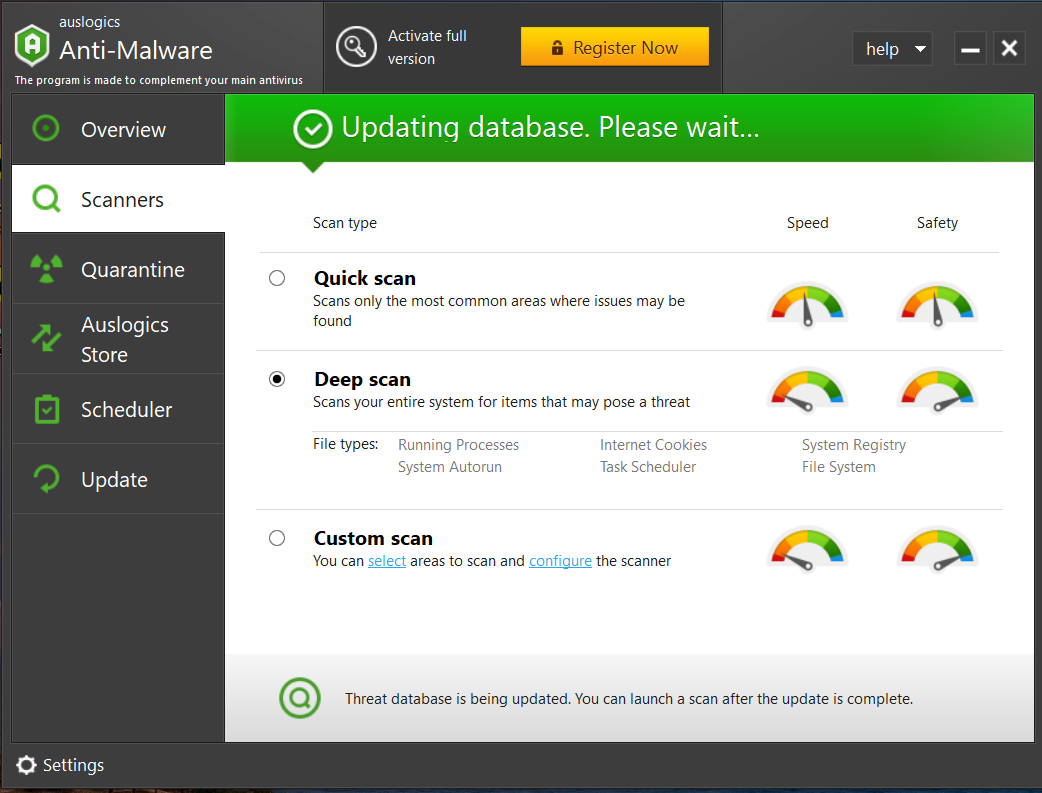The width and height of the screenshot is (1042, 793).
Task: Click the Scanners magnifying glass icon
Action: point(47,198)
